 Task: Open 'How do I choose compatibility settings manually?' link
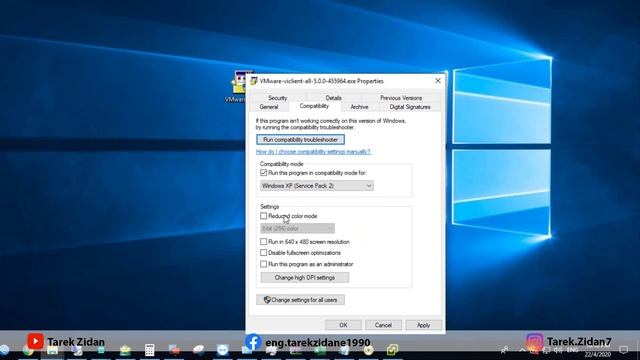313,151
